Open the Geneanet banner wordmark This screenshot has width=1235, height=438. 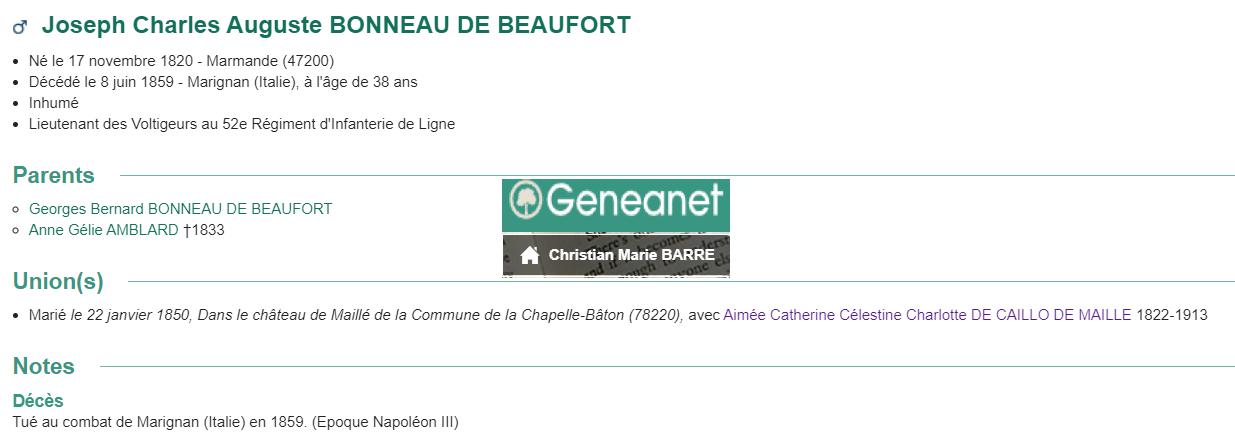[616, 205]
